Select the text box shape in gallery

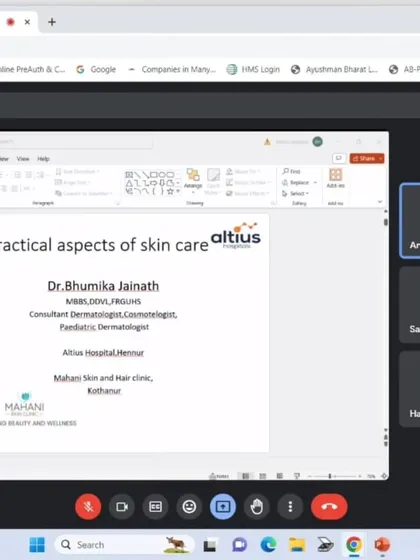(x=129, y=175)
